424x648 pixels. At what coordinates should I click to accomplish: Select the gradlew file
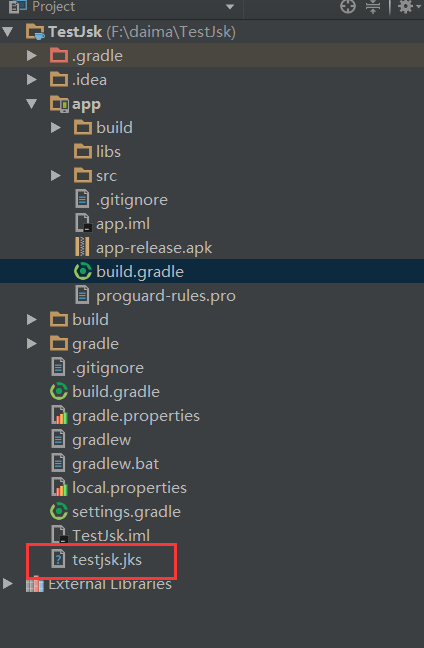tap(102, 440)
